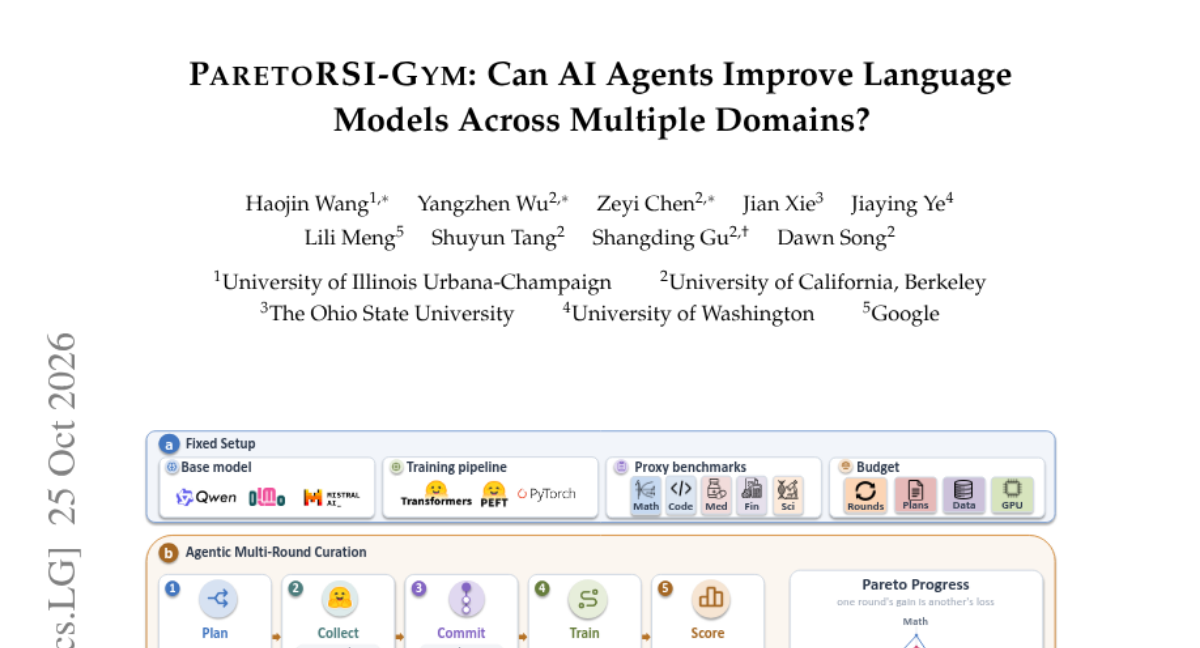Click the 'Budget' label

click(x=878, y=467)
